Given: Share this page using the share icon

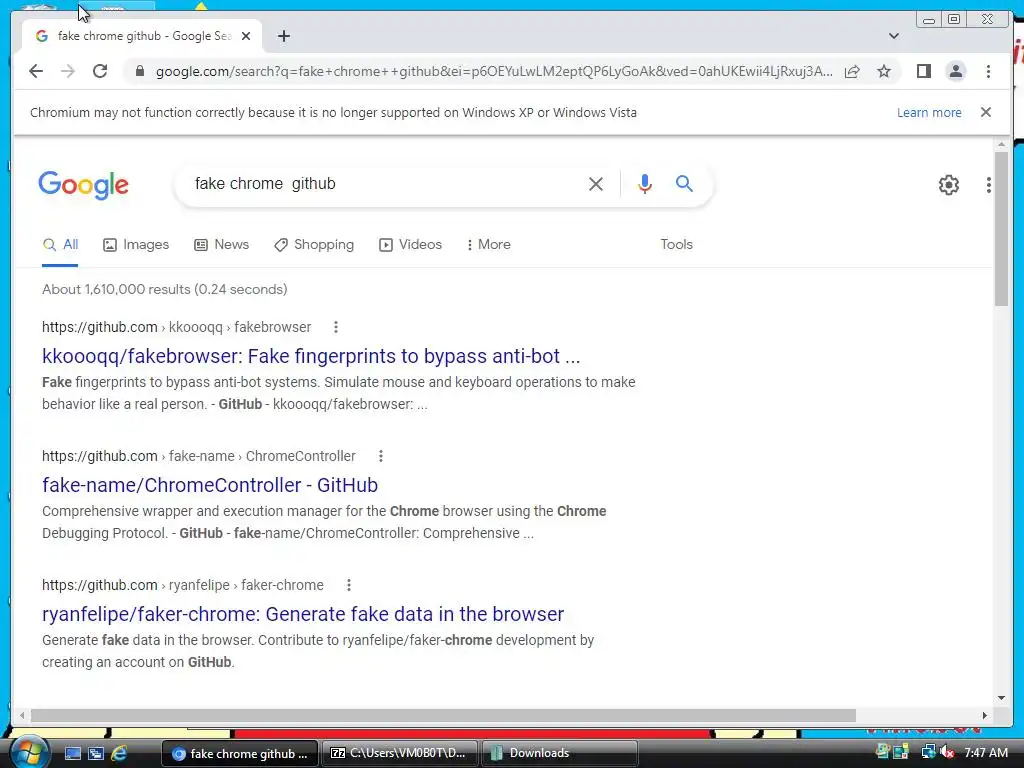Looking at the screenshot, I should 852,71.
